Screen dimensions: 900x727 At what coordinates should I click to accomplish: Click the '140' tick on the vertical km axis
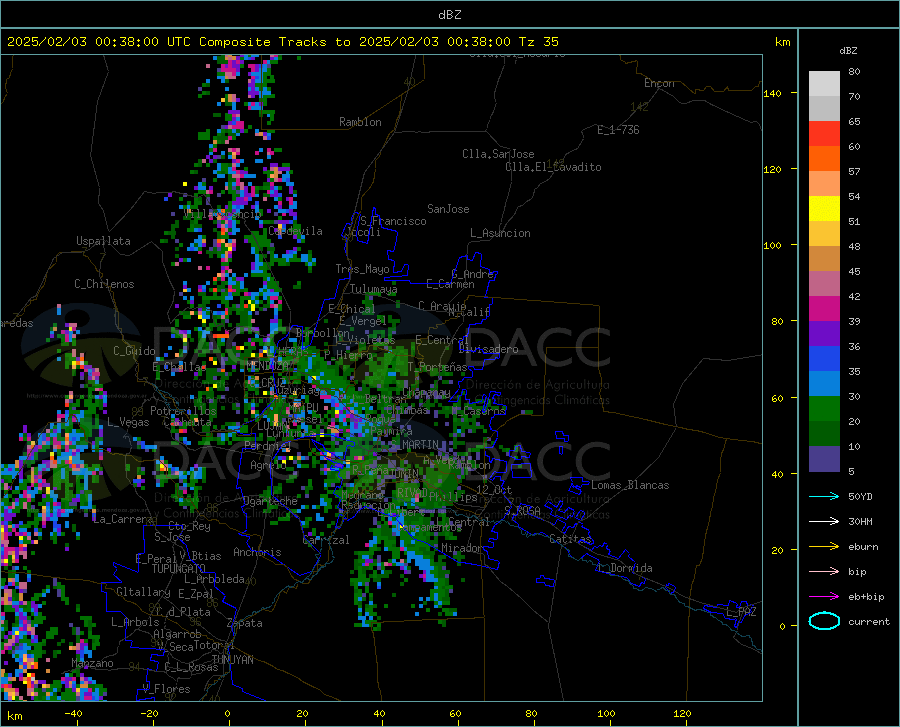(x=772, y=93)
